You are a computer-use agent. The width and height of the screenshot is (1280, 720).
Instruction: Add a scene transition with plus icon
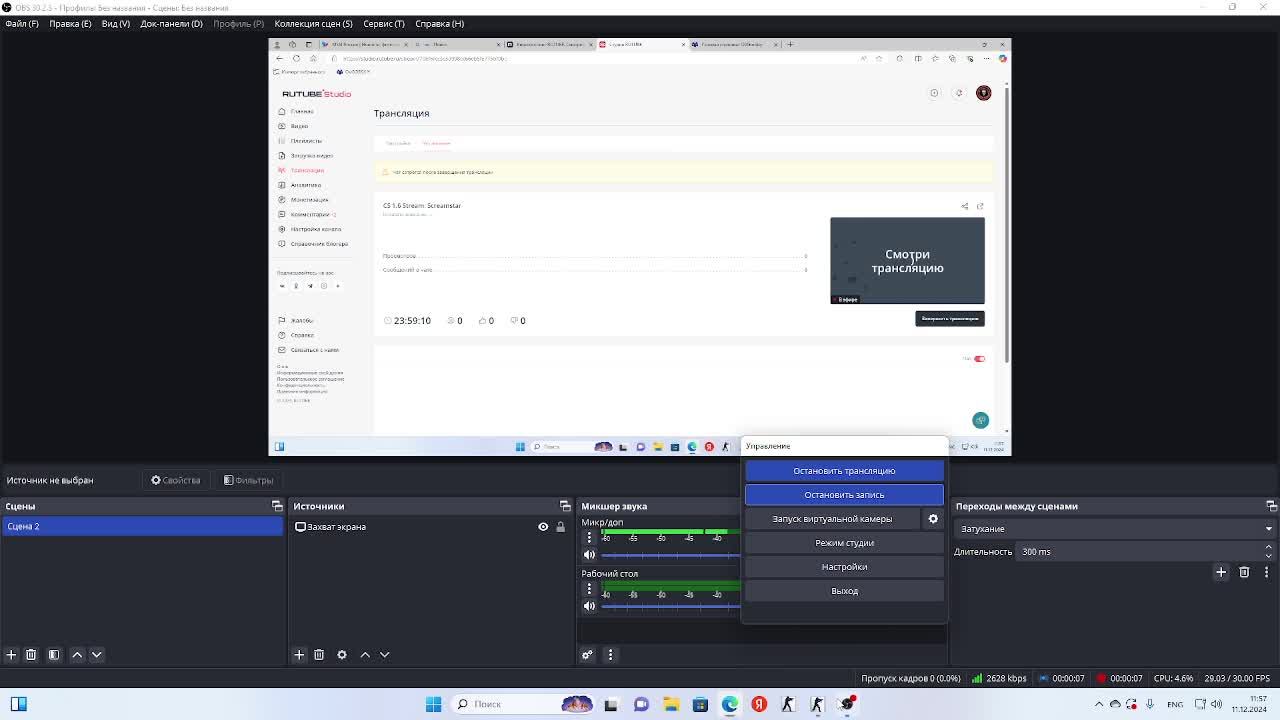pos(1221,572)
